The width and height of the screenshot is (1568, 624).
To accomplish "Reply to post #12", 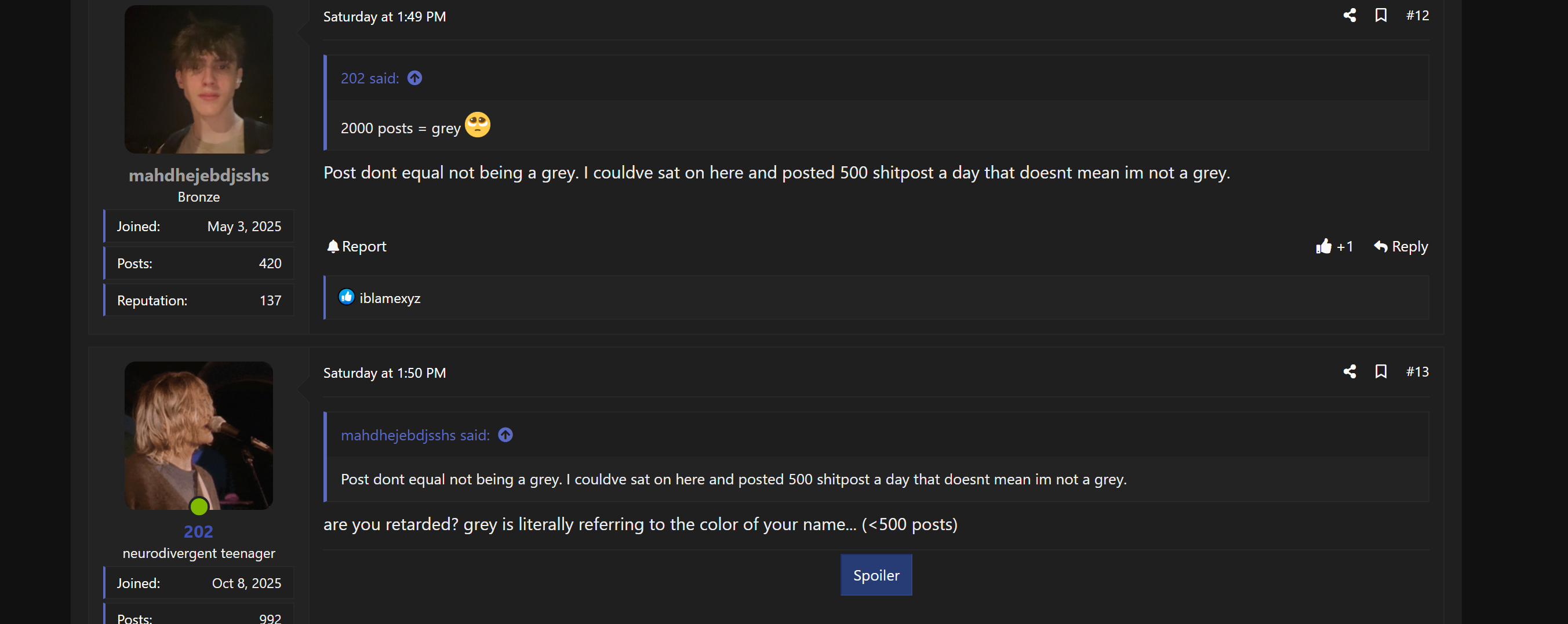I will (1400, 246).
